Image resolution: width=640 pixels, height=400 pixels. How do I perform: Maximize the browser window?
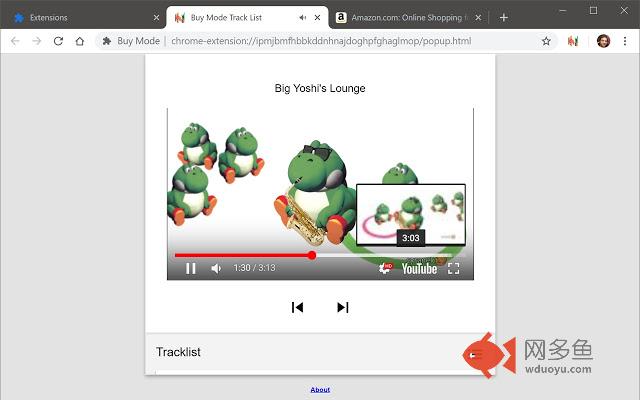[593, 11]
